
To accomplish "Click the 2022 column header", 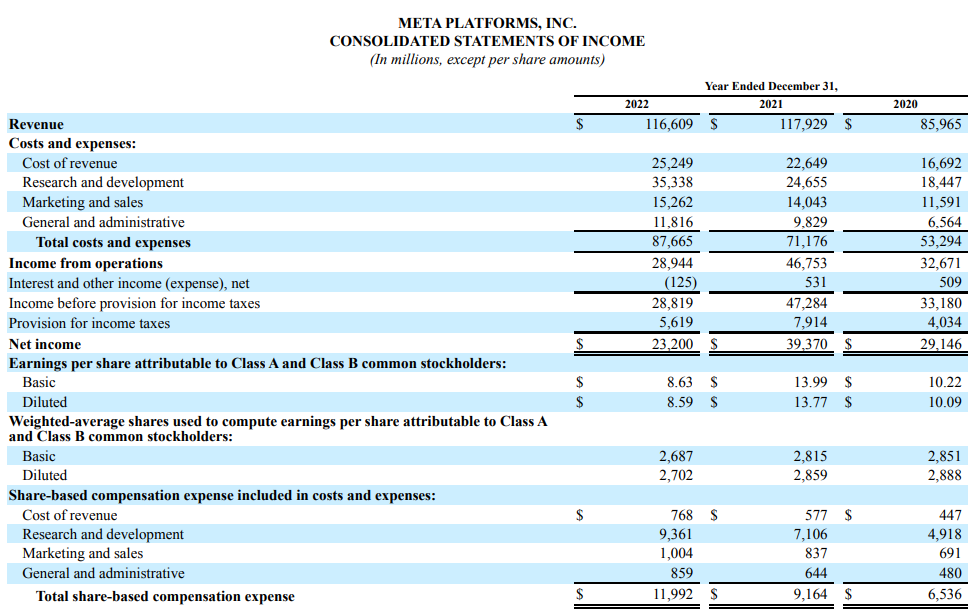I will (x=637, y=104).
